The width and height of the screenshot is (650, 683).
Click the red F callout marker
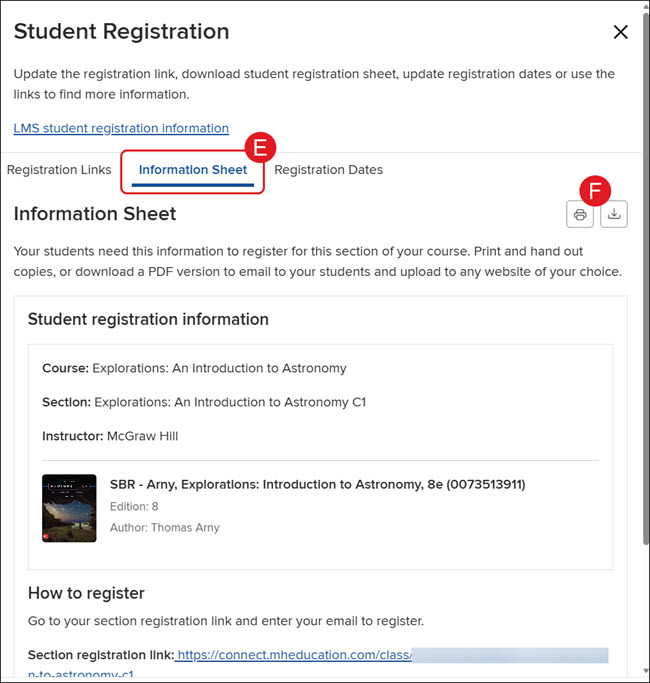tap(595, 191)
